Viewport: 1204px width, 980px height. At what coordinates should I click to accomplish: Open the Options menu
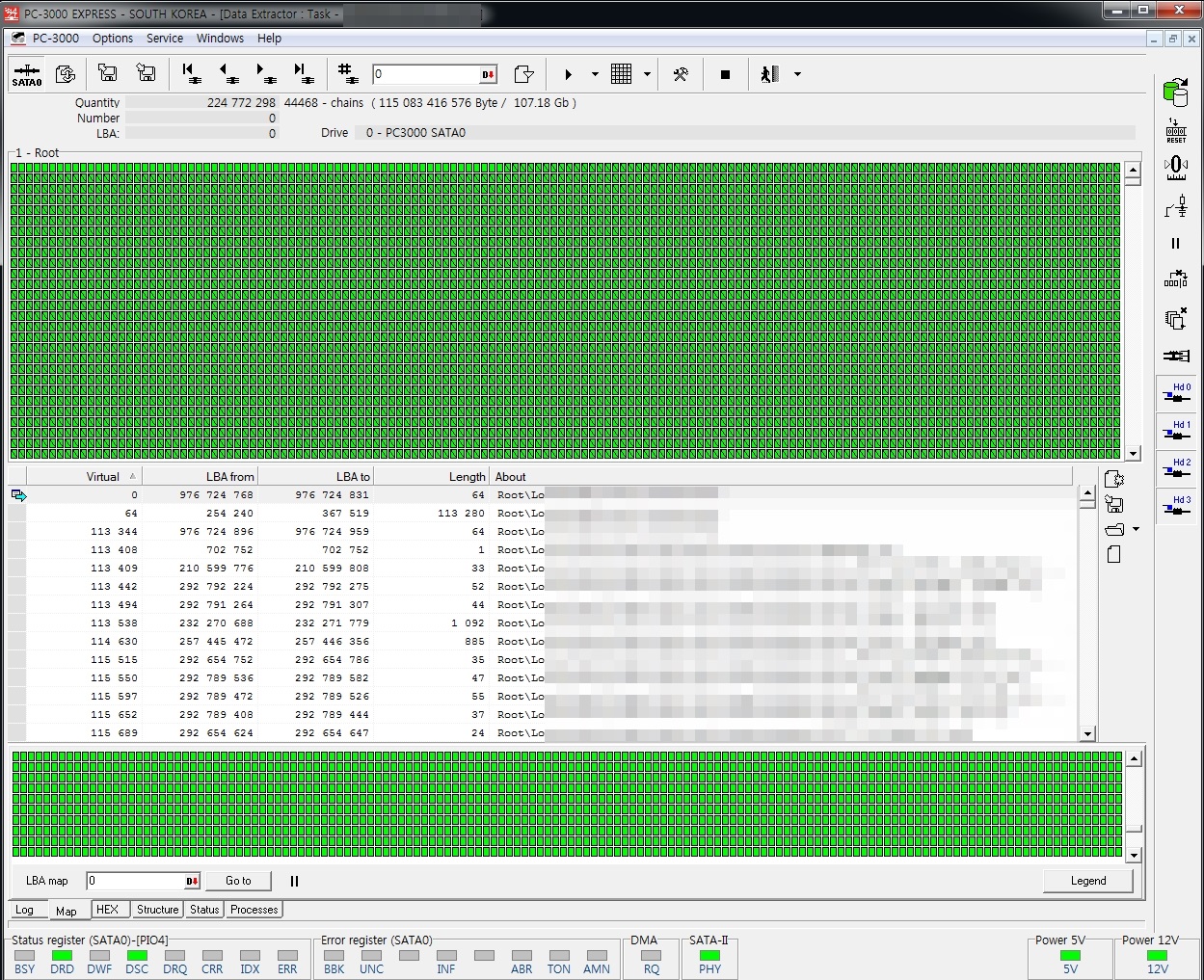pyautogui.click(x=113, y=39)
